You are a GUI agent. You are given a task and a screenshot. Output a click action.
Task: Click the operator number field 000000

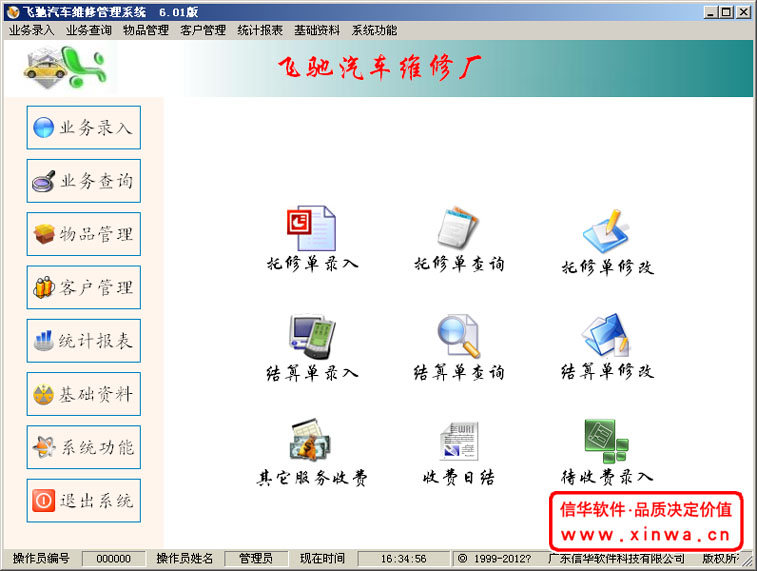(113, 558)
